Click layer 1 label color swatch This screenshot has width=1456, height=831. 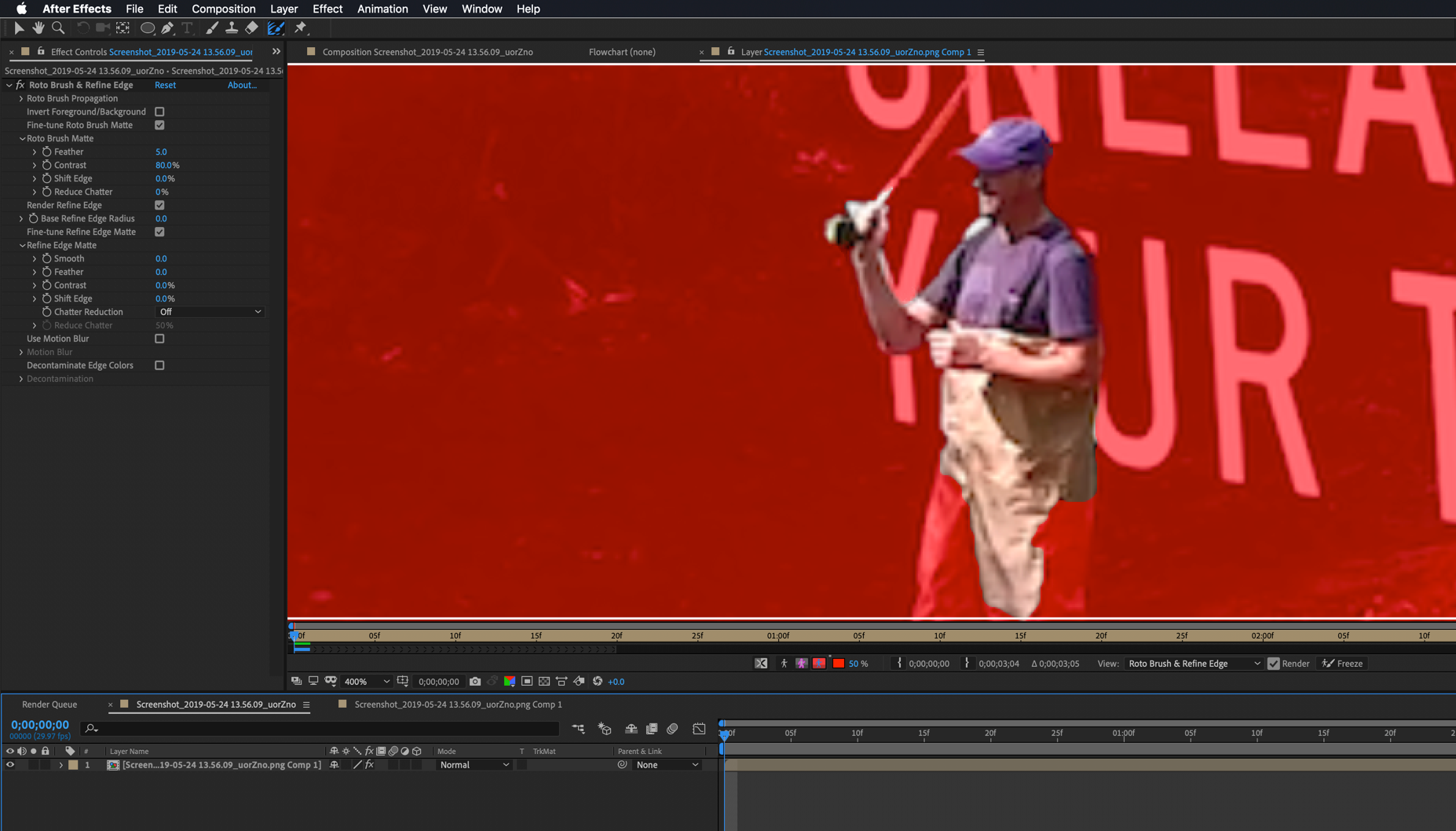(73, 765)
